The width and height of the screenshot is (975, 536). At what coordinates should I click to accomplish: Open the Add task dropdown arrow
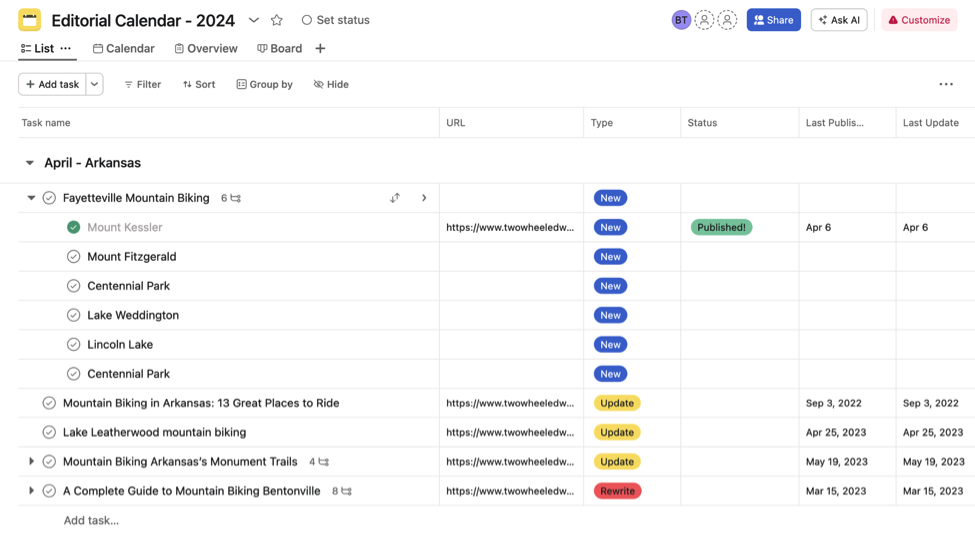pyautogui.click(x=95, y=85)
